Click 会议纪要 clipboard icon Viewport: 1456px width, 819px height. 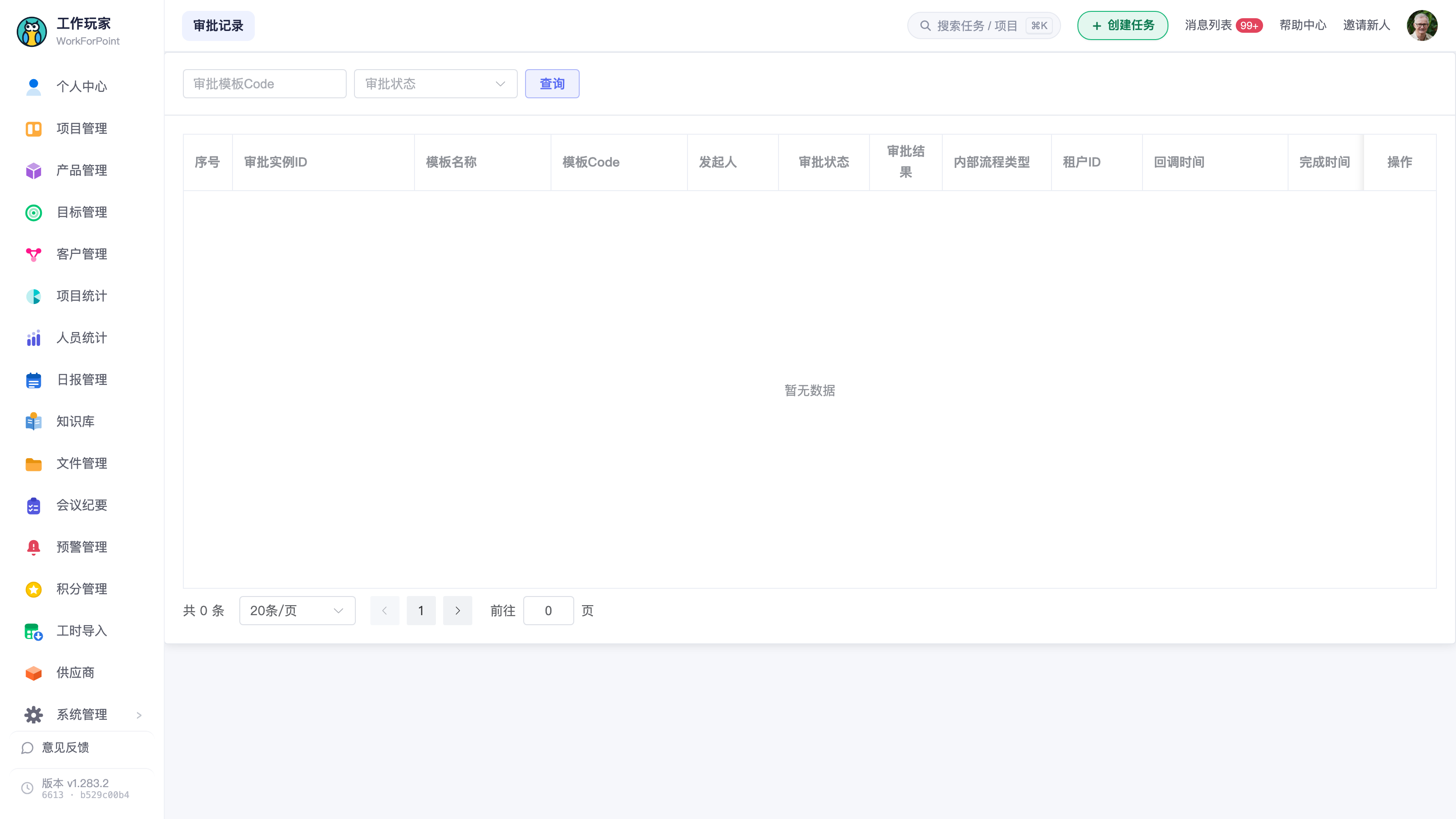tap(33, 506)
